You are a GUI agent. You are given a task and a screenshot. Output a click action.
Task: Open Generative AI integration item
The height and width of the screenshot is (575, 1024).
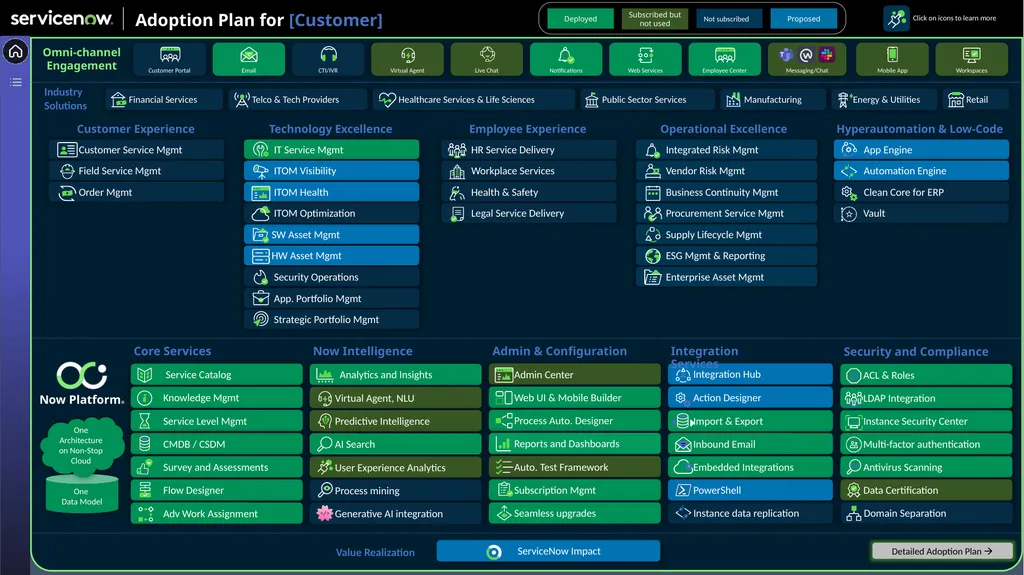tap(396, 514)
